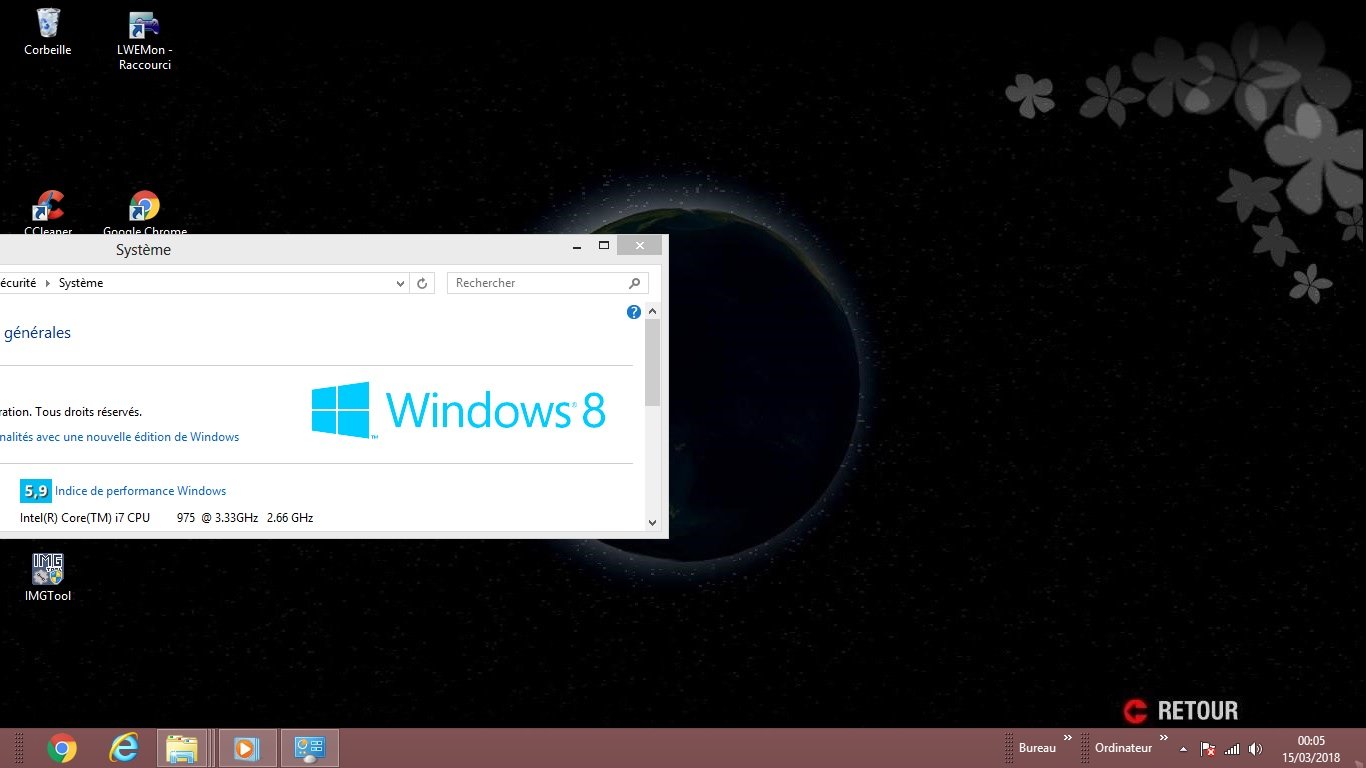Launch Chrome from the taskbar

[62, 748]
